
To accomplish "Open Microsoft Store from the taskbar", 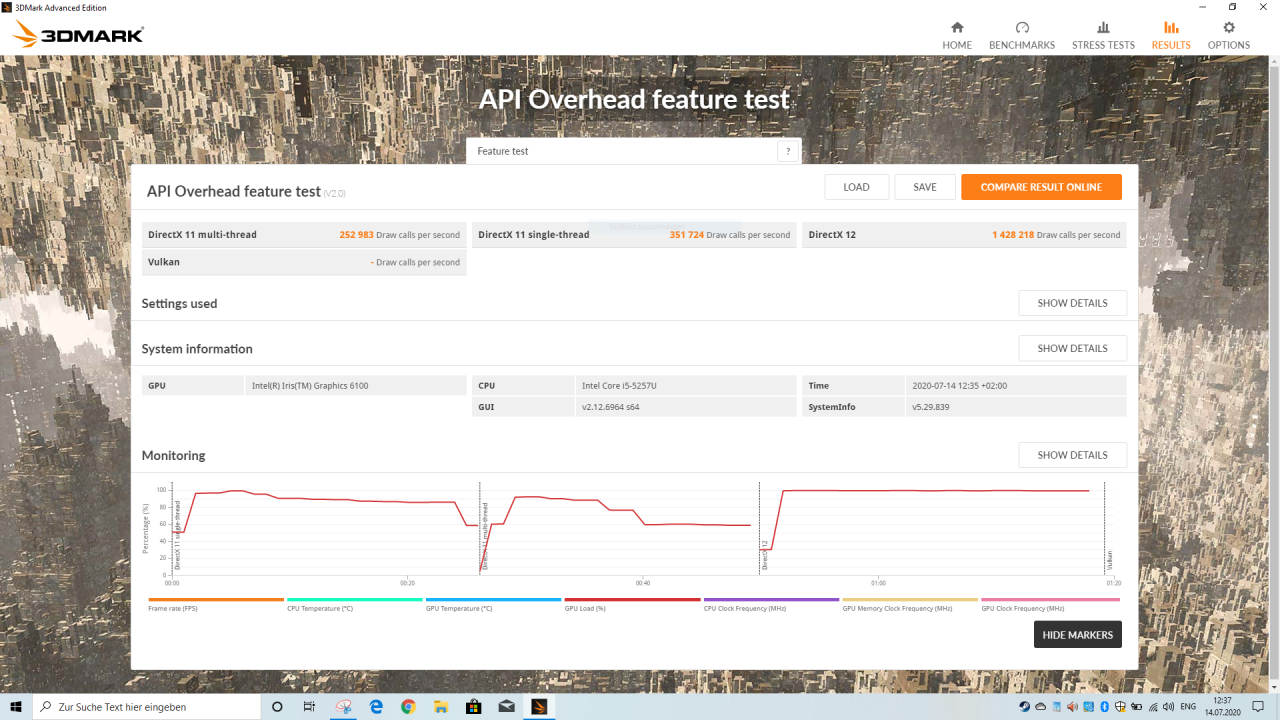I will (x=473, y=707).
